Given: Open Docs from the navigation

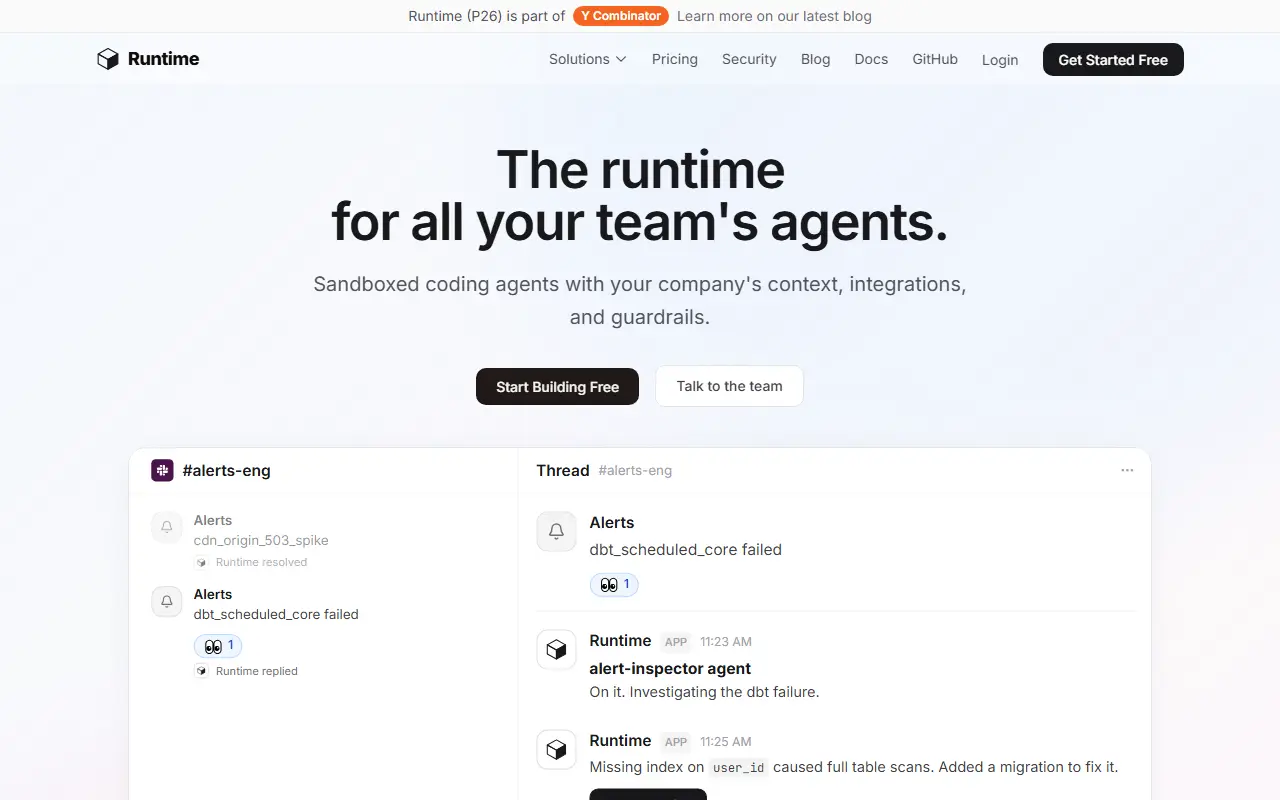Looking at the screenshot, I should (x=871, y=59).
